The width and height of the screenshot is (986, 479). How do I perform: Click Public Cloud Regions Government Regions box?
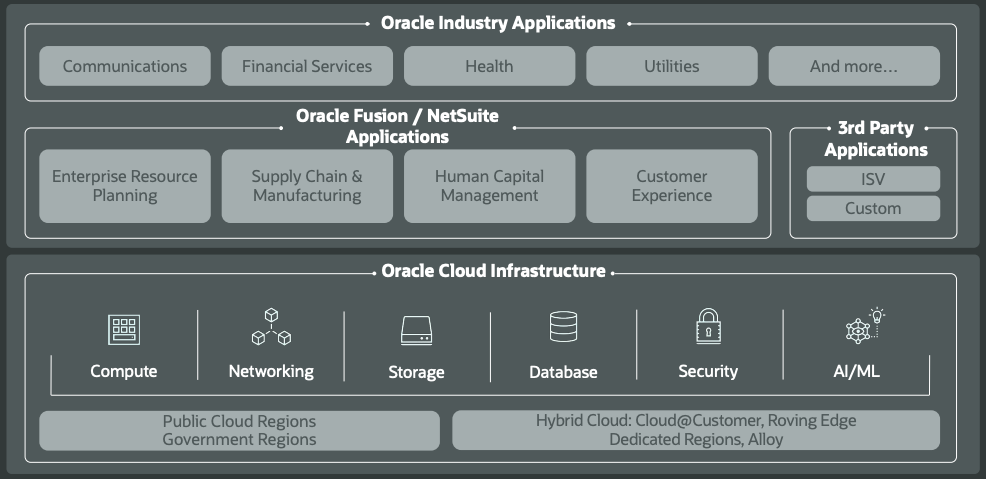(239, 431)
